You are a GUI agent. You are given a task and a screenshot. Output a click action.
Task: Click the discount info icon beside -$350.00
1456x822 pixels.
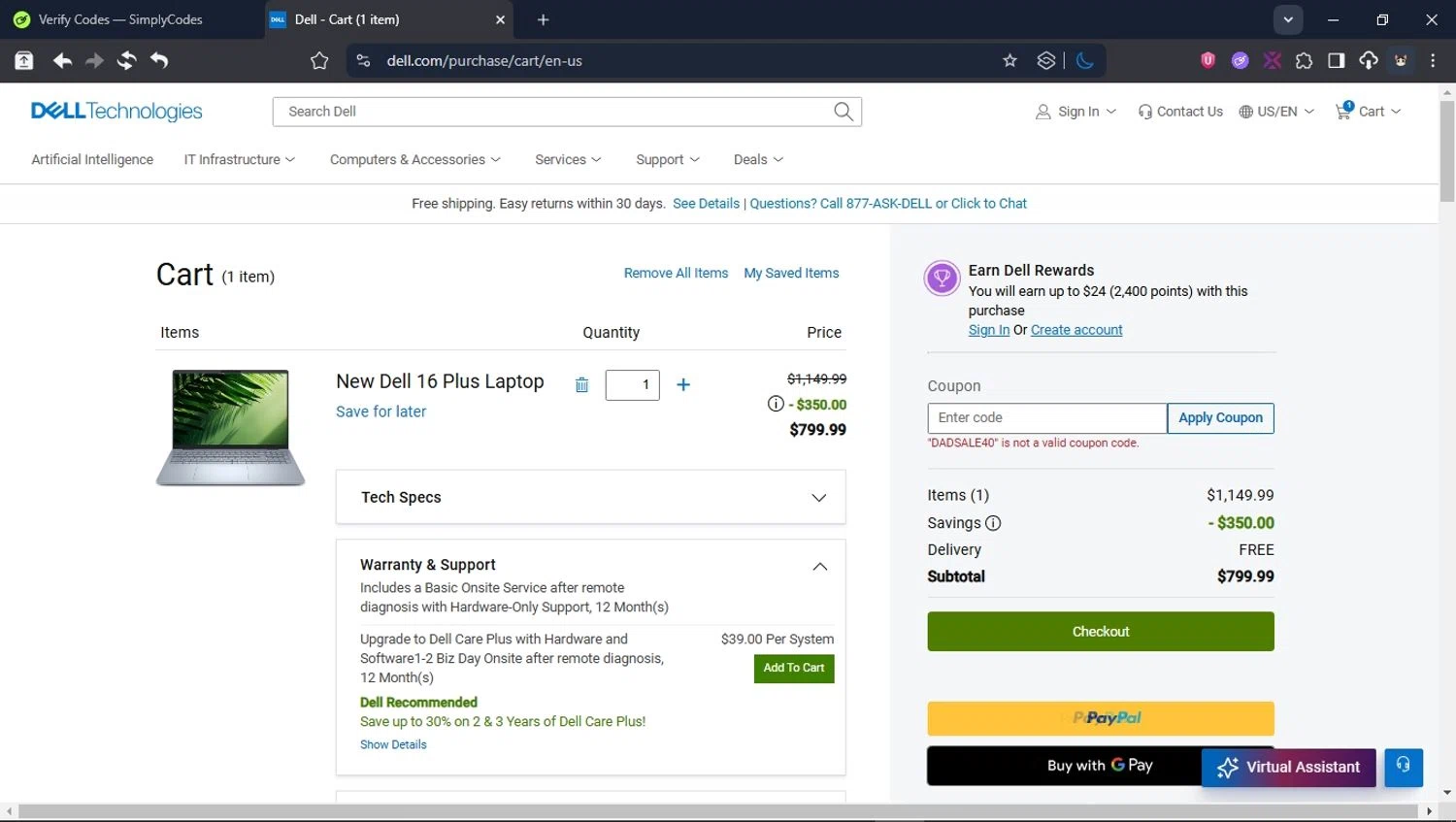(x=776, y=404)
